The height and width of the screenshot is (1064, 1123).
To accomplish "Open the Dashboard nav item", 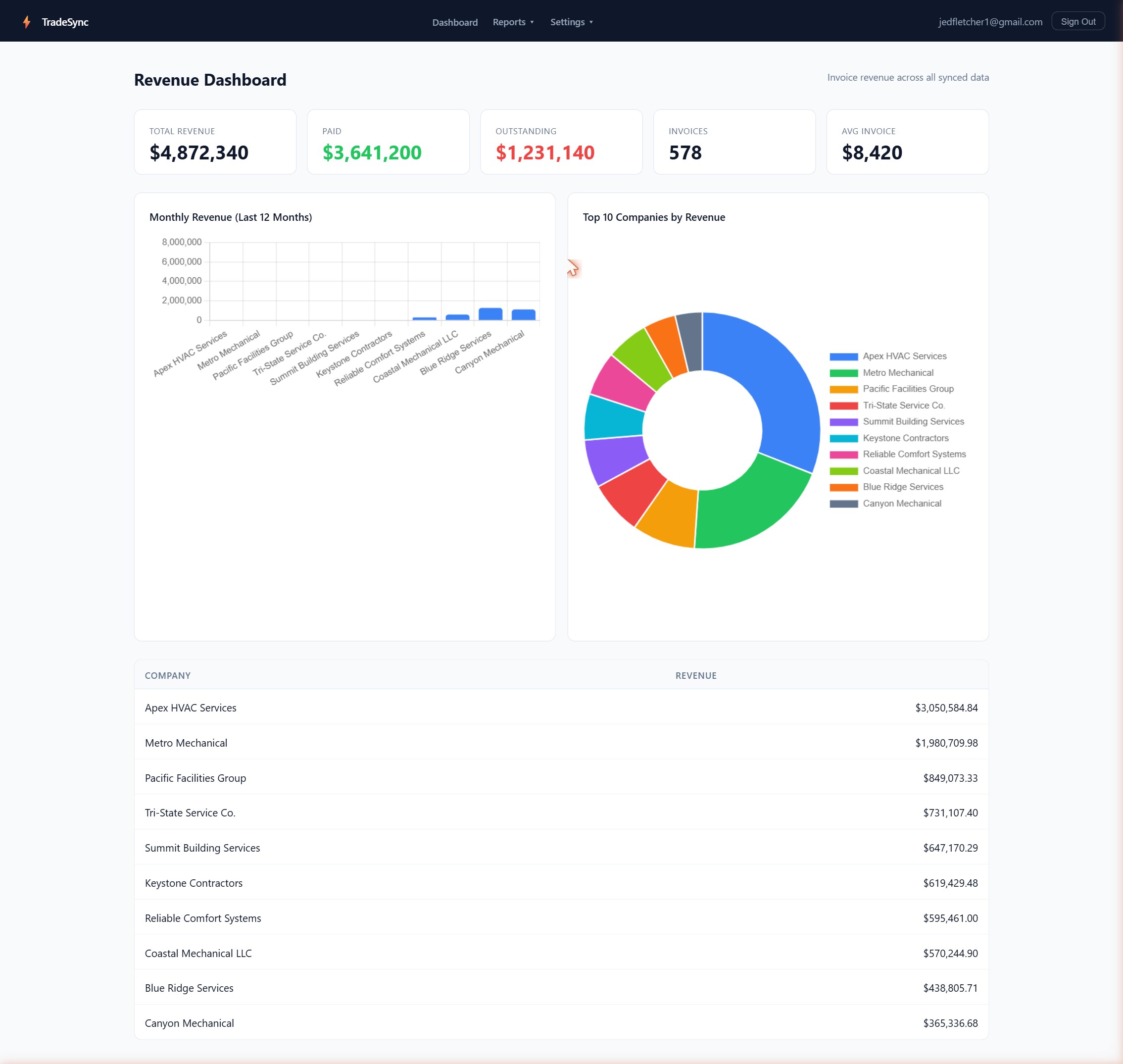I will click(455, 22).
